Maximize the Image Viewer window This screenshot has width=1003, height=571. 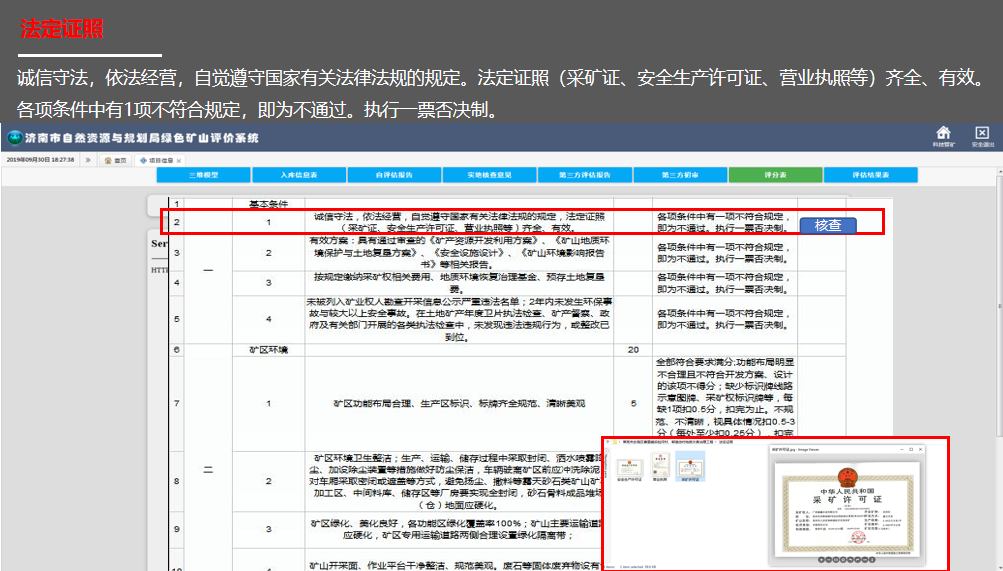912,450
